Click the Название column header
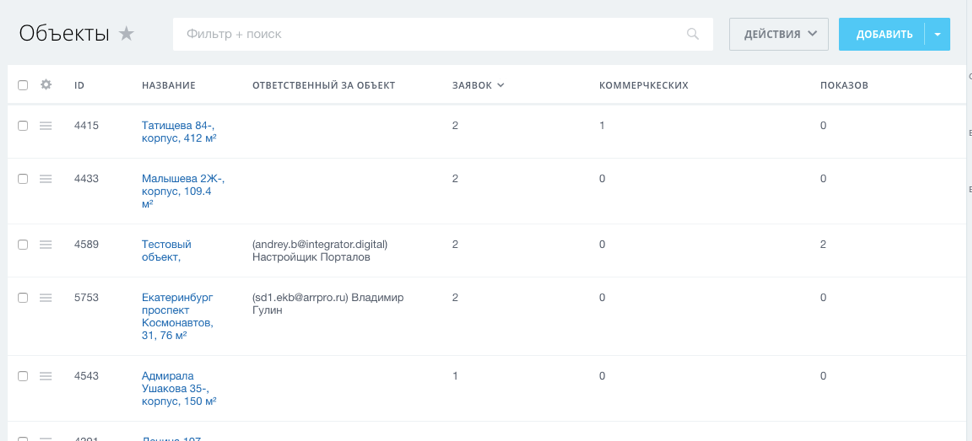The width and height of the screenshot is (972, 441). click(168, 85)
